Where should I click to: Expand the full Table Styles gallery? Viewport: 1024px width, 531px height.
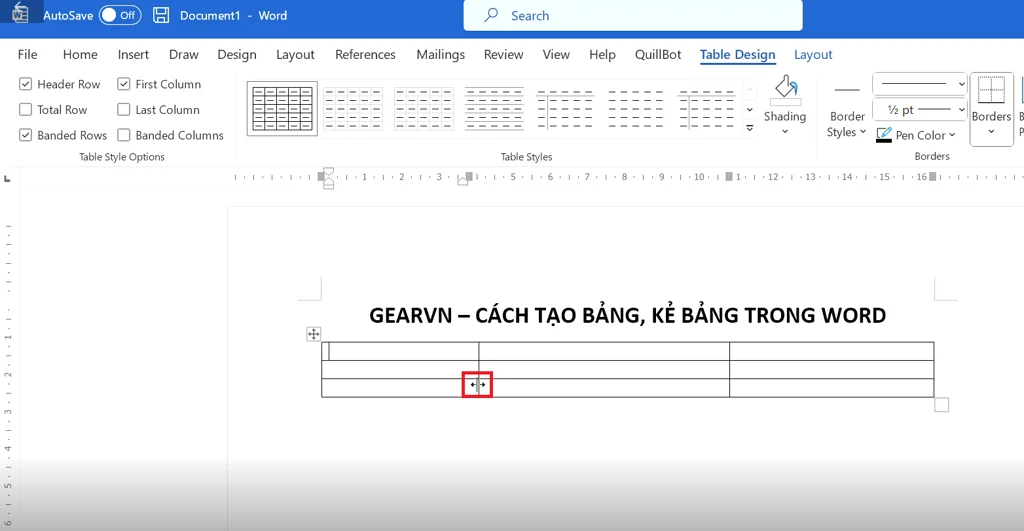[x=750, y=129]
